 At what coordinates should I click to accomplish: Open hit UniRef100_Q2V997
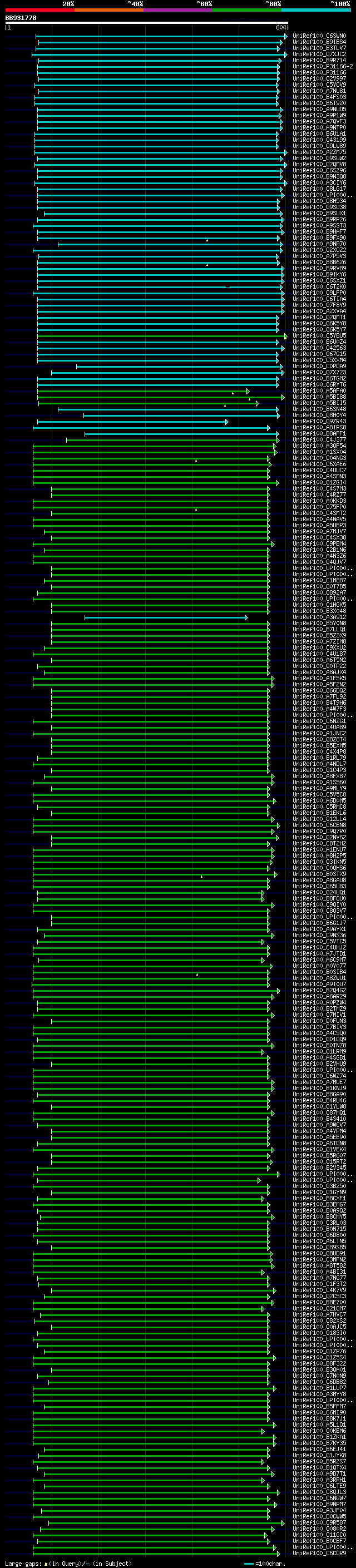click(319, 78)
